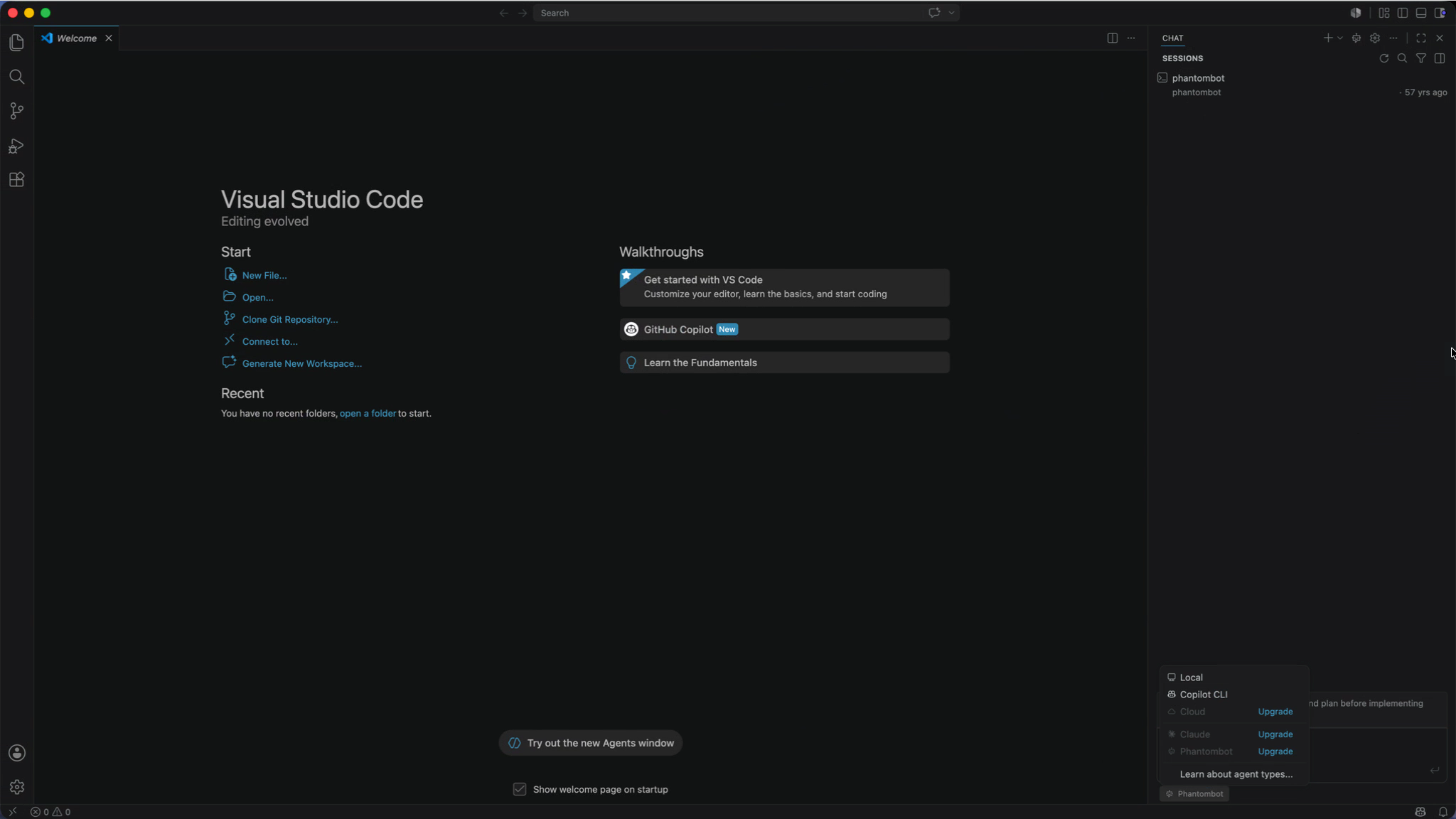Open editor More Actions ellipsis
The width and height of the screenshot is (1456, 819).
coord(1131,38)
